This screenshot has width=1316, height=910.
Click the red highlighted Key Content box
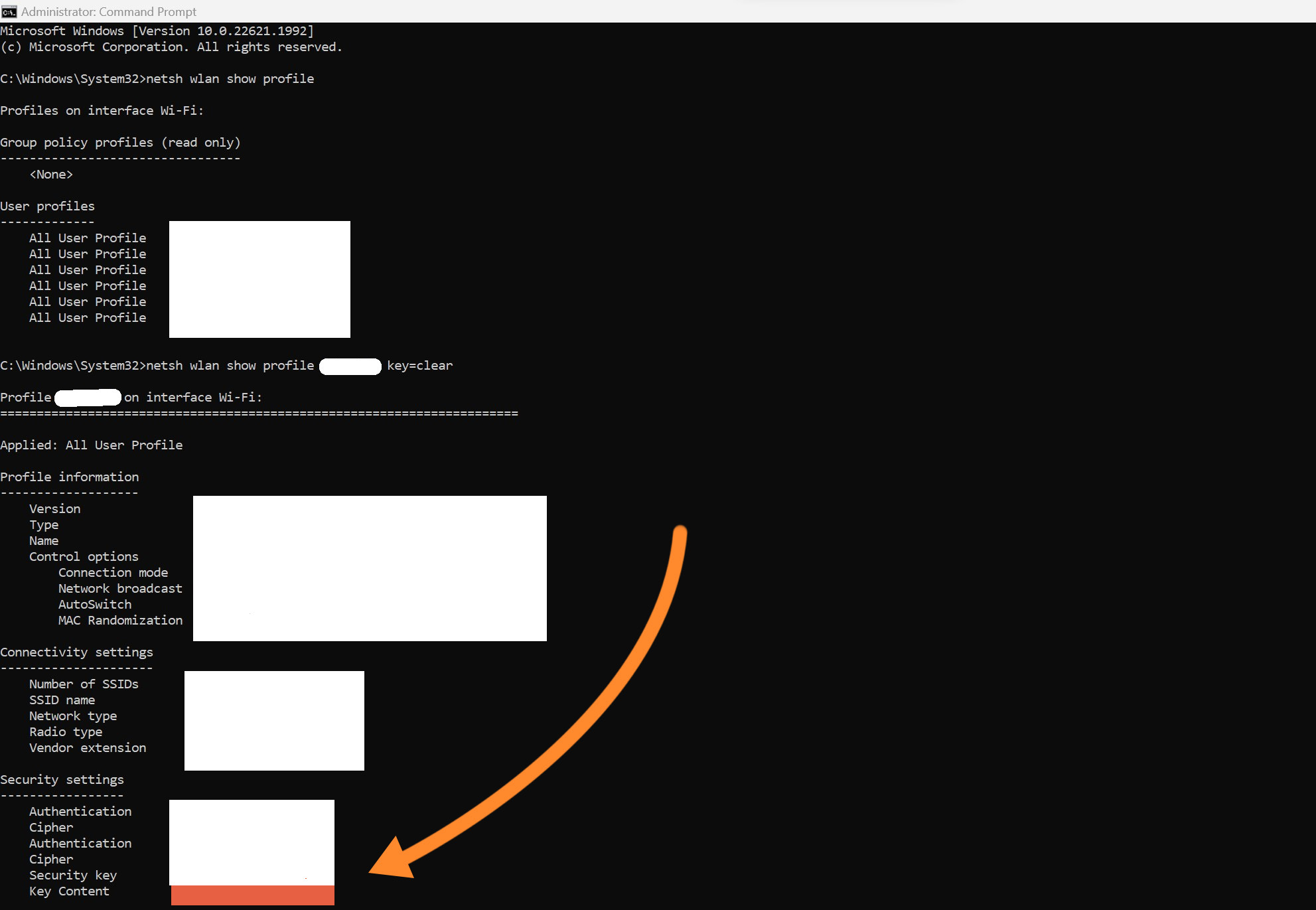(x=252, y=895)
